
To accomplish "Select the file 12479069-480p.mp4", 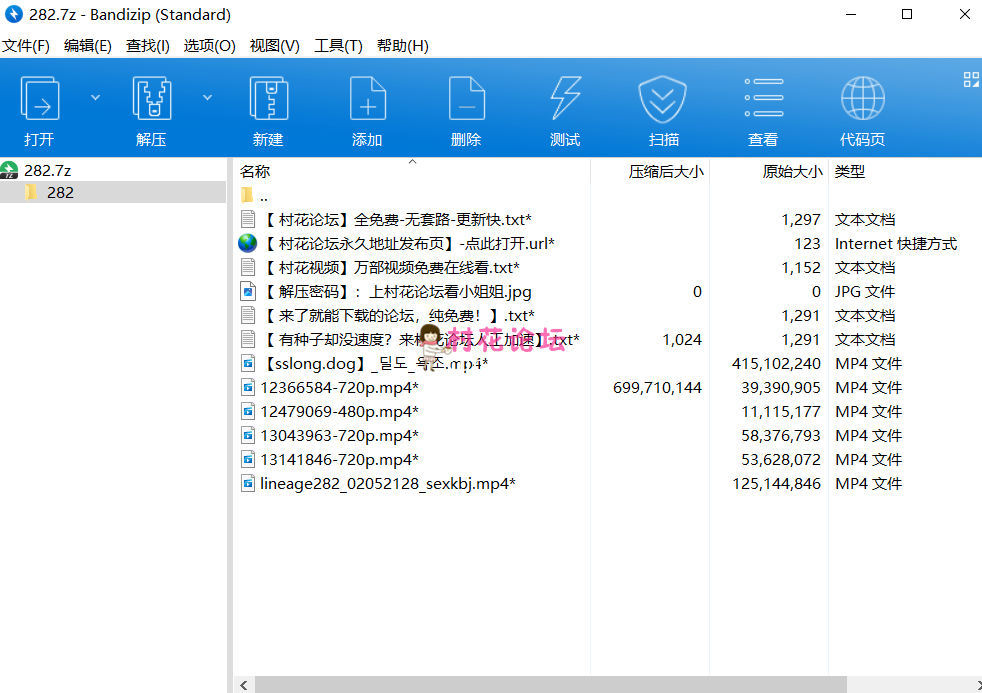I will pos(339,411).
